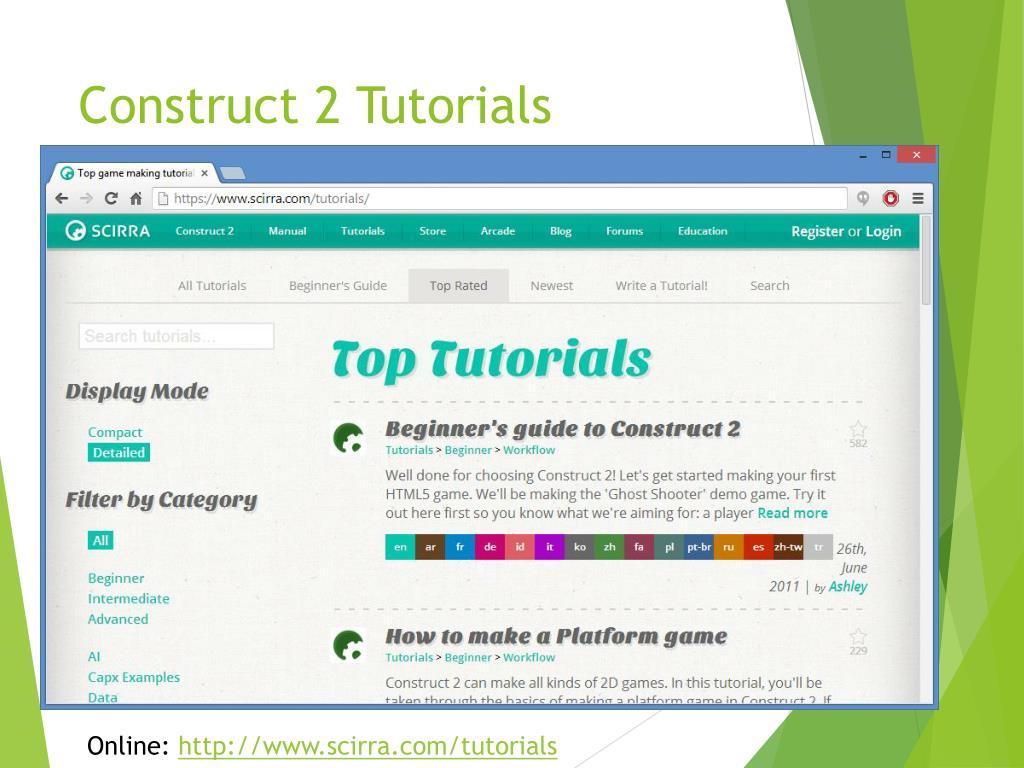Click the grey extension icon beside address bar

[x=863, y=199]
